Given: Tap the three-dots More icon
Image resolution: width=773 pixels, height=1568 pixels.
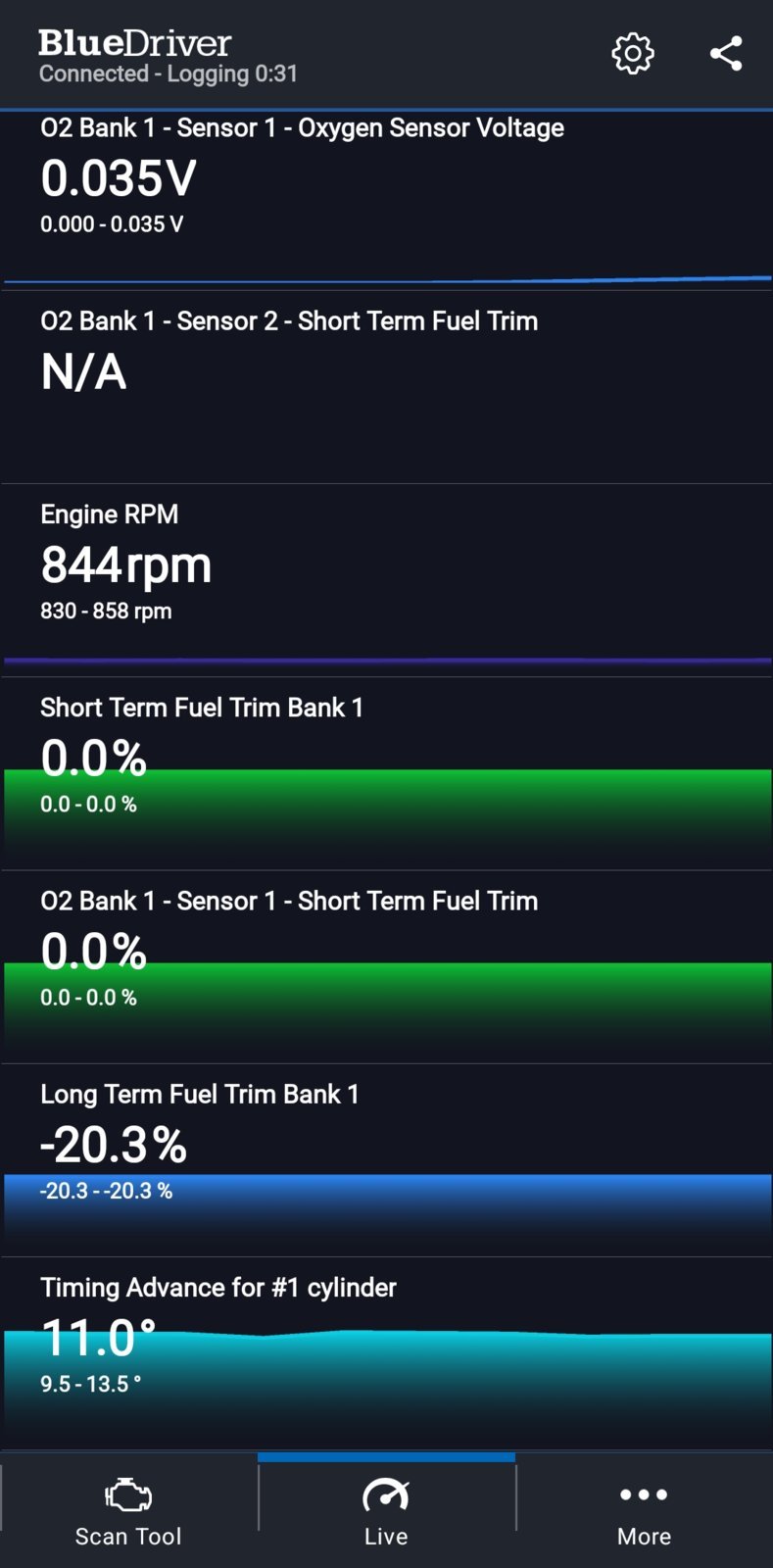Looking at the screenshot, I should (644, 1494).
